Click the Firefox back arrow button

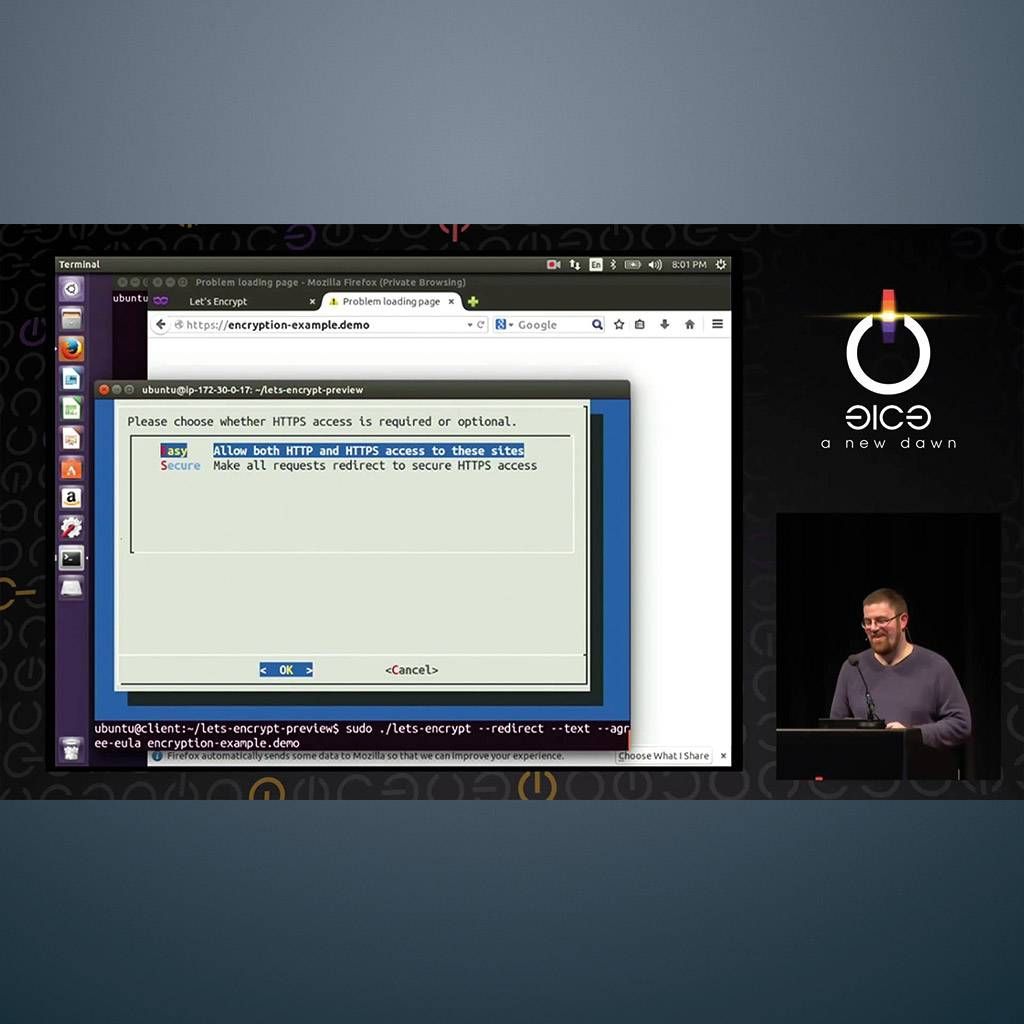[162, 325]
